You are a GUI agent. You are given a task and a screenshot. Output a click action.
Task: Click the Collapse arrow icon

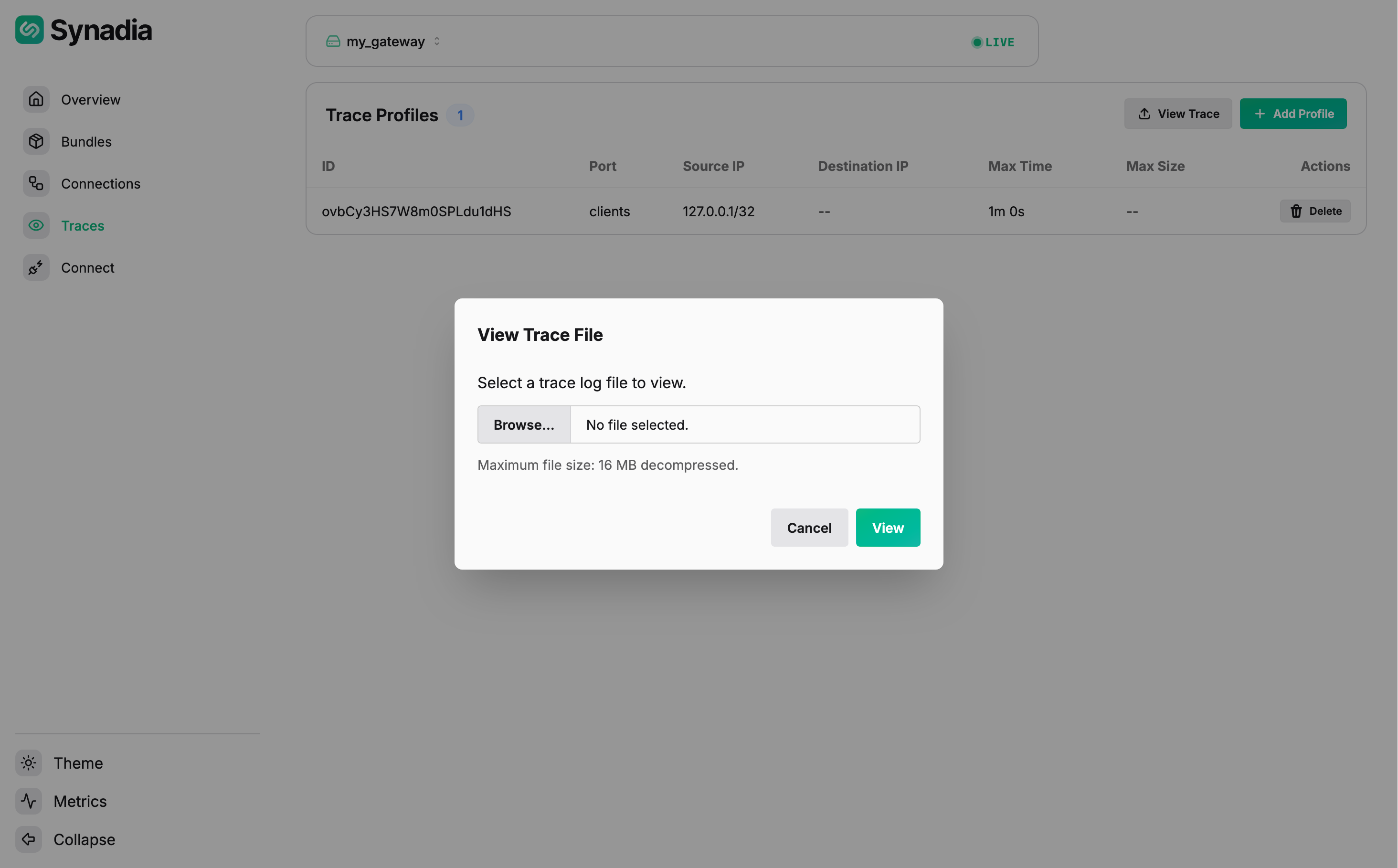pos(29,839)
